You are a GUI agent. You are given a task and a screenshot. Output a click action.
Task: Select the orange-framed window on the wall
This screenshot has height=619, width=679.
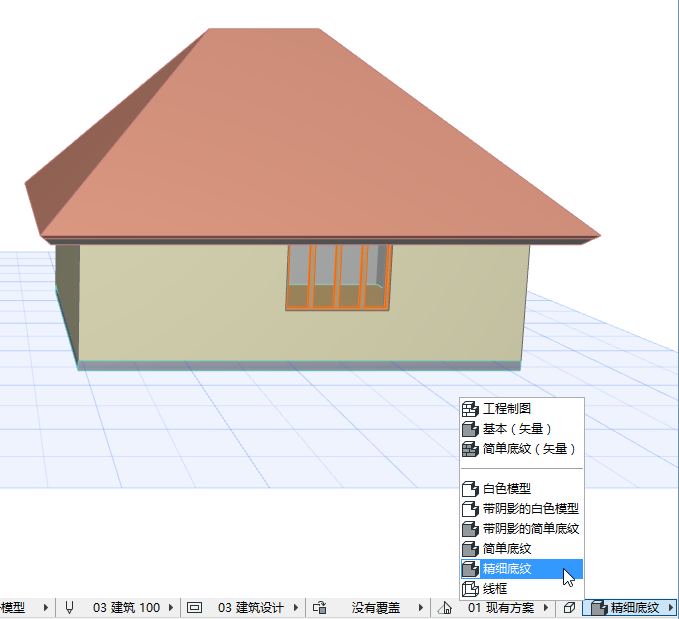pyautogui.click(x=339, y=277)
